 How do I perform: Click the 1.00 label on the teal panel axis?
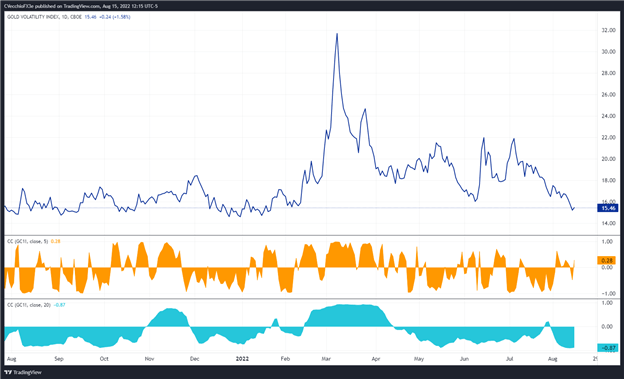point(608,303)
